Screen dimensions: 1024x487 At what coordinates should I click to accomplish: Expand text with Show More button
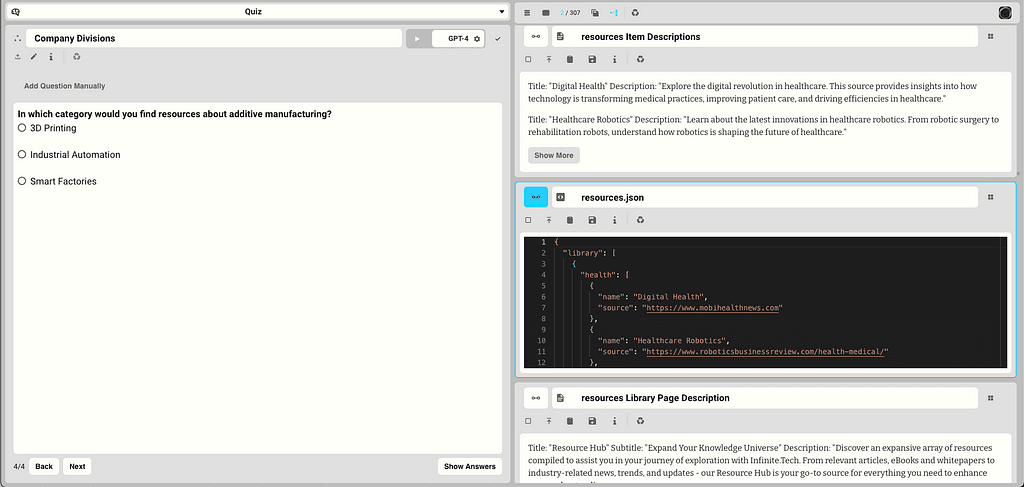[554, 155]
